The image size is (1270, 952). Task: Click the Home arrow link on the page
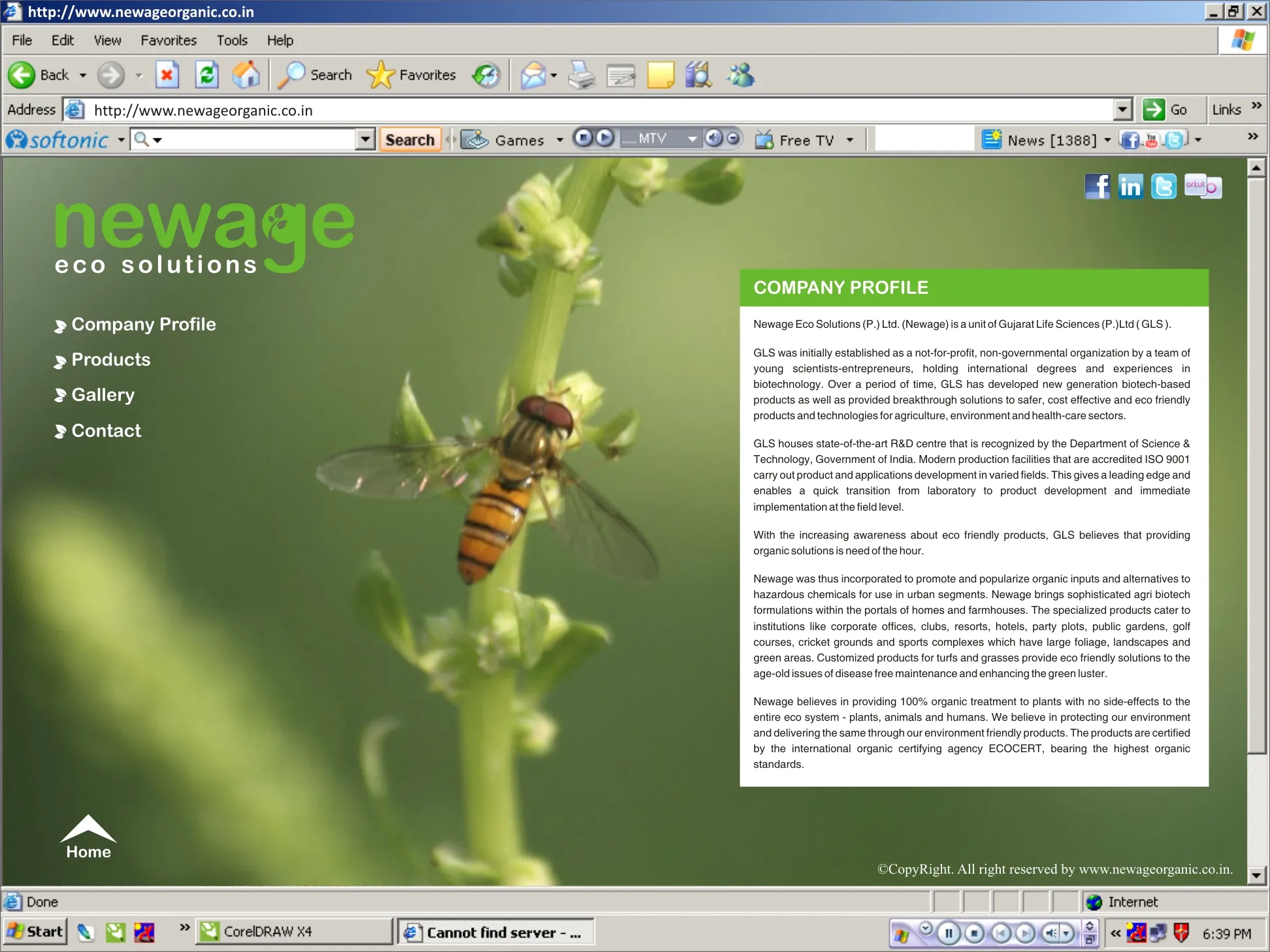[88, 838]
